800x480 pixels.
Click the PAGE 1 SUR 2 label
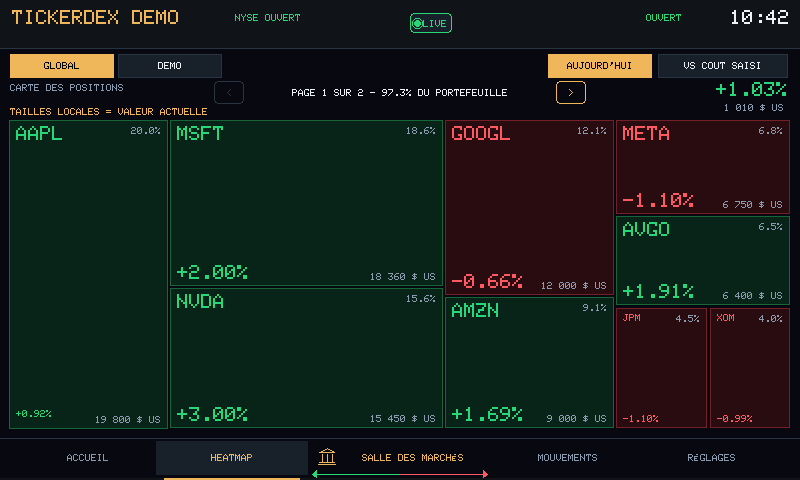[x=399, y=93]
